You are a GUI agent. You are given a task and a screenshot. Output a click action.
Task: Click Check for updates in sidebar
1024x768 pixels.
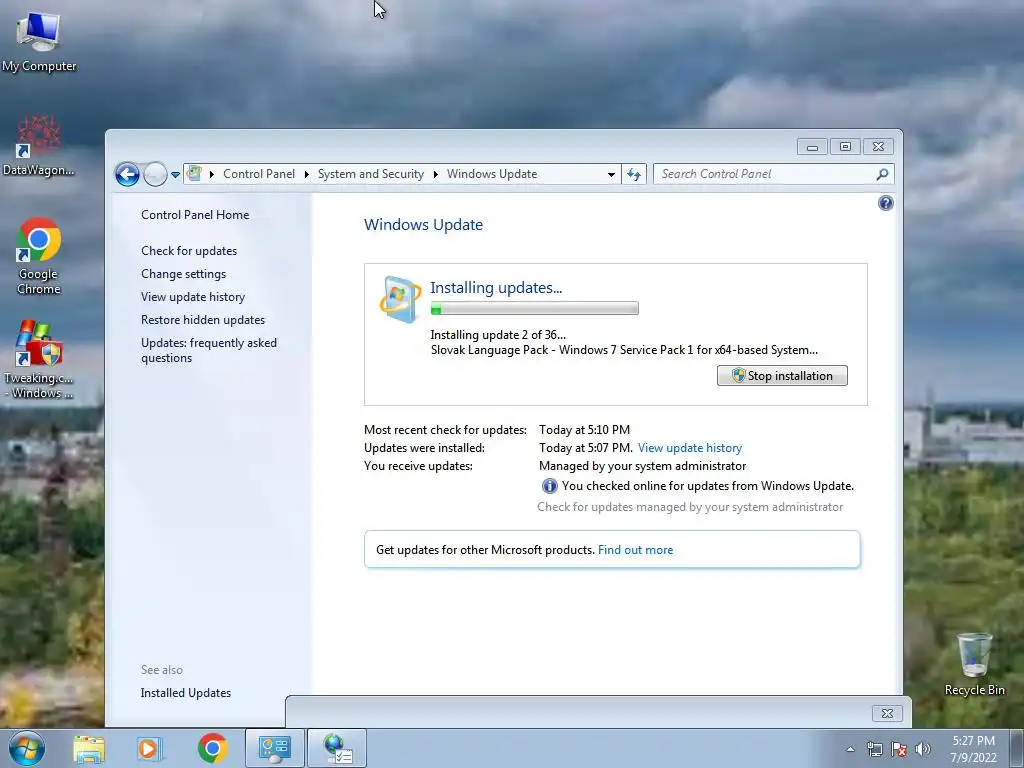189,251
